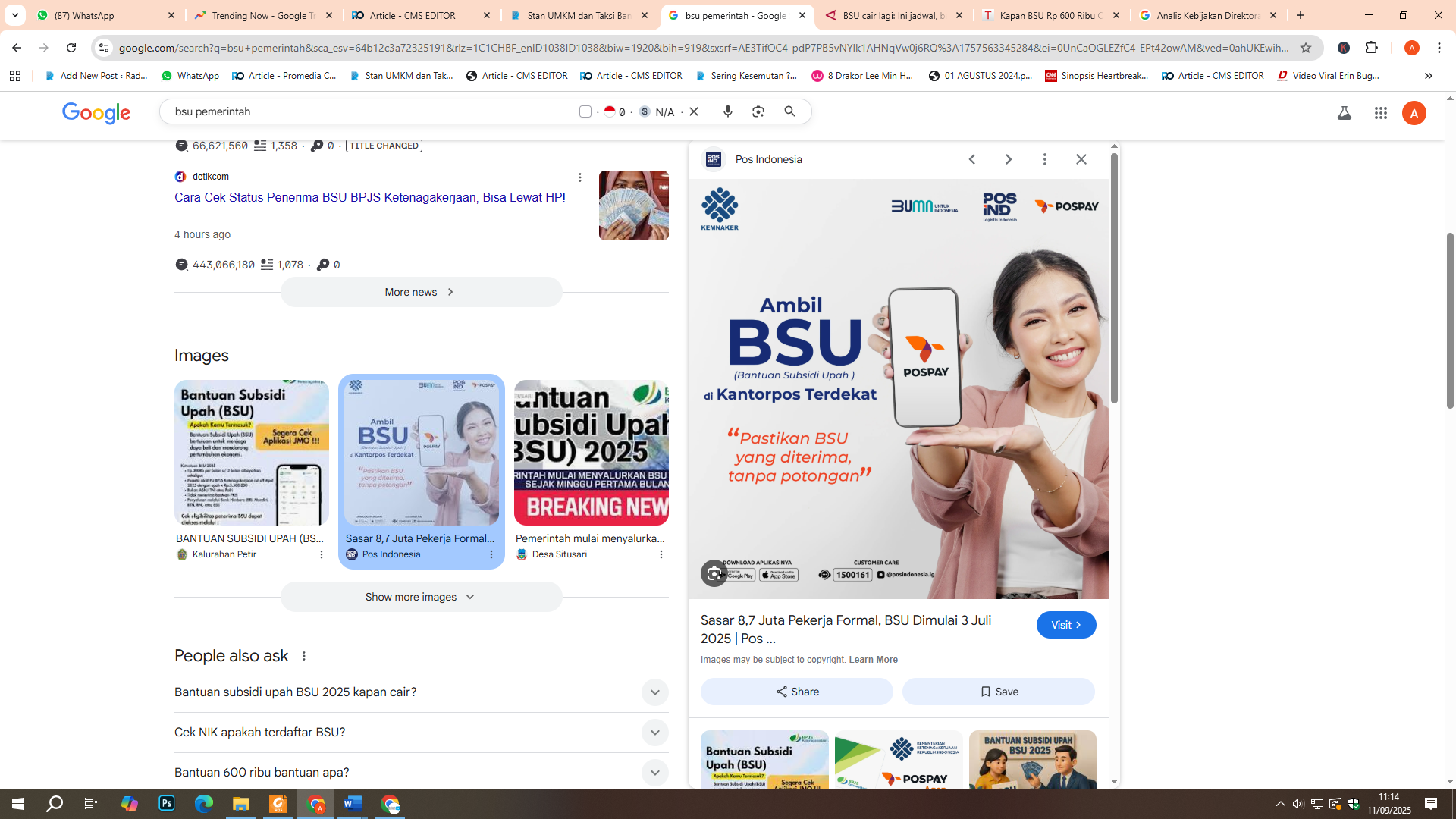Go to the Google logo homepage
The image size is (1456, 819).
coord(96,112)
